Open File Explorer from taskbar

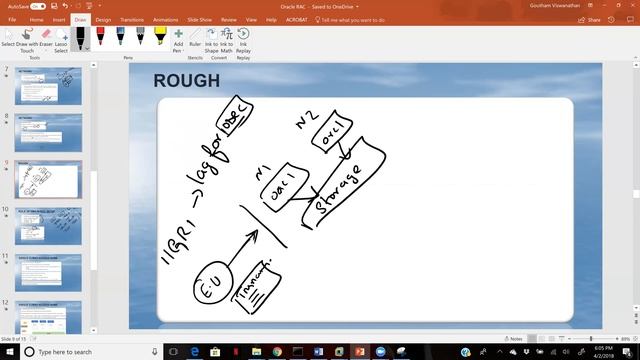pos(256,351)
